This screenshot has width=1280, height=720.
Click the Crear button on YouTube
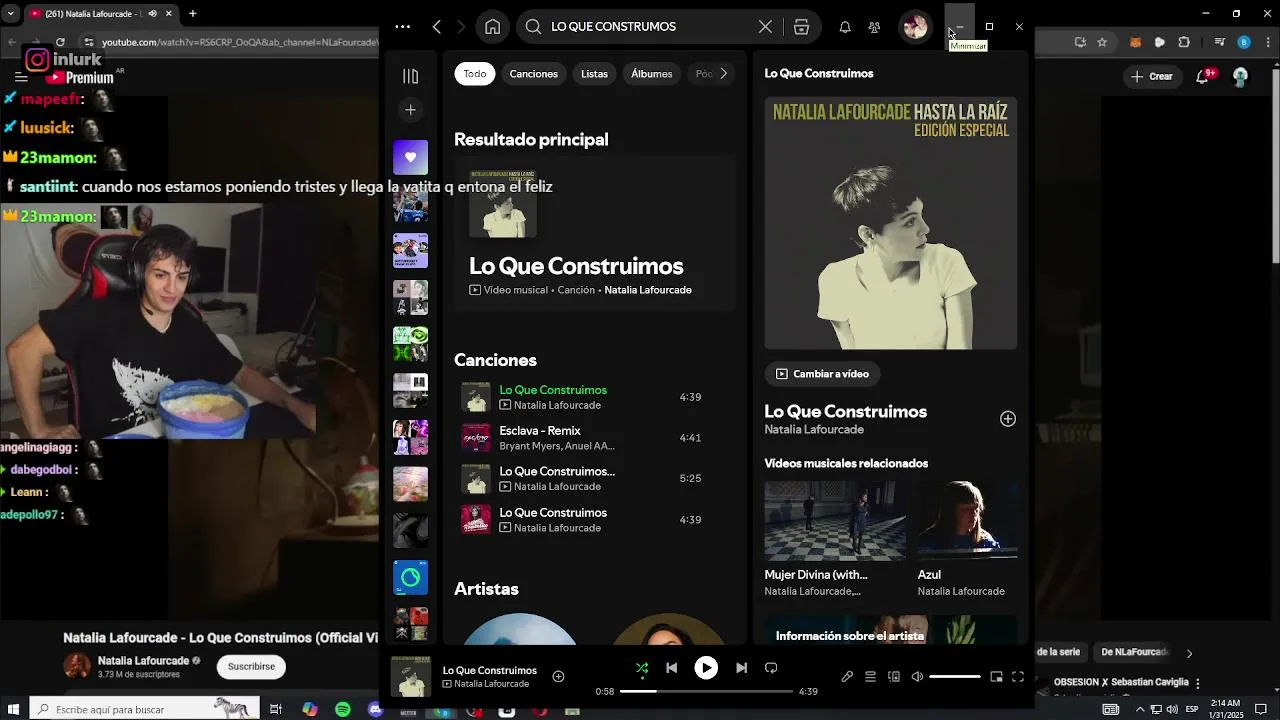click(1151, 76)
